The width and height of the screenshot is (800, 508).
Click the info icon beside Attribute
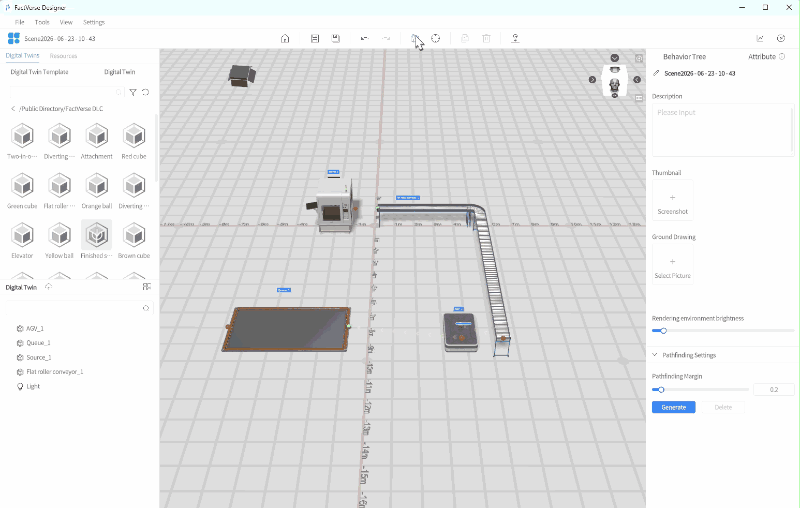pyautogui.click(x=782, y=57)
